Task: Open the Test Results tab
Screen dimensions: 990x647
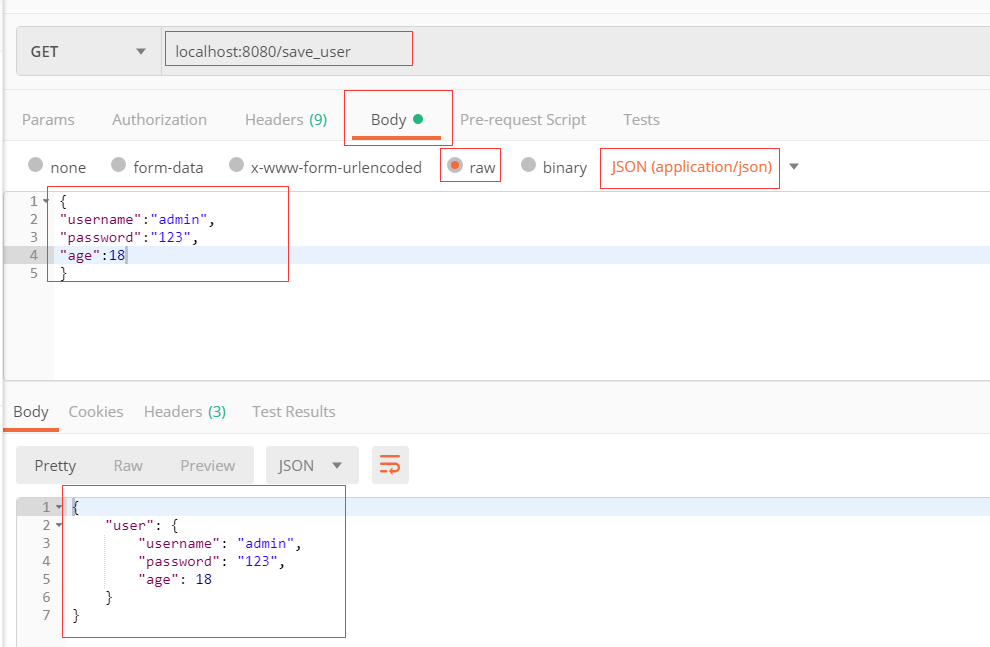Action: coord(294,412)
